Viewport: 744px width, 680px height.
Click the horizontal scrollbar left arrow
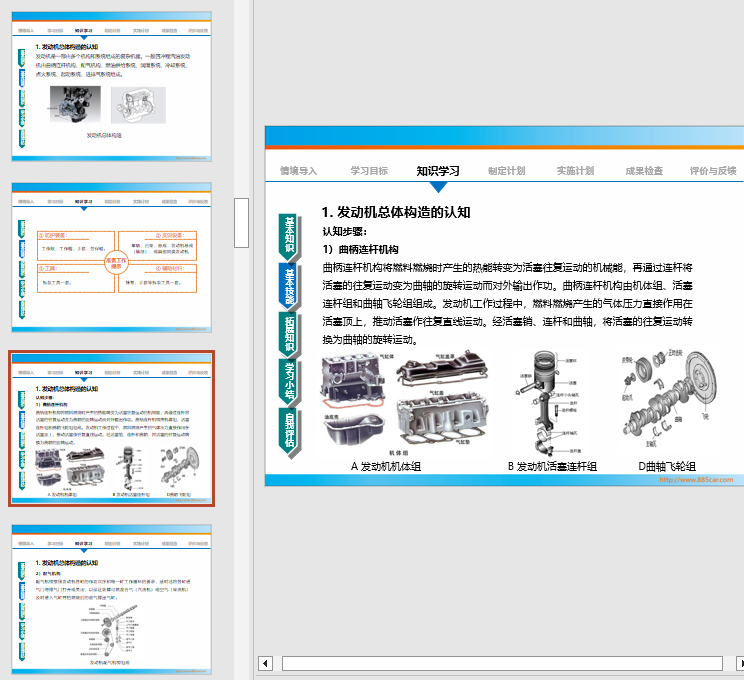(x=265, y=663)
